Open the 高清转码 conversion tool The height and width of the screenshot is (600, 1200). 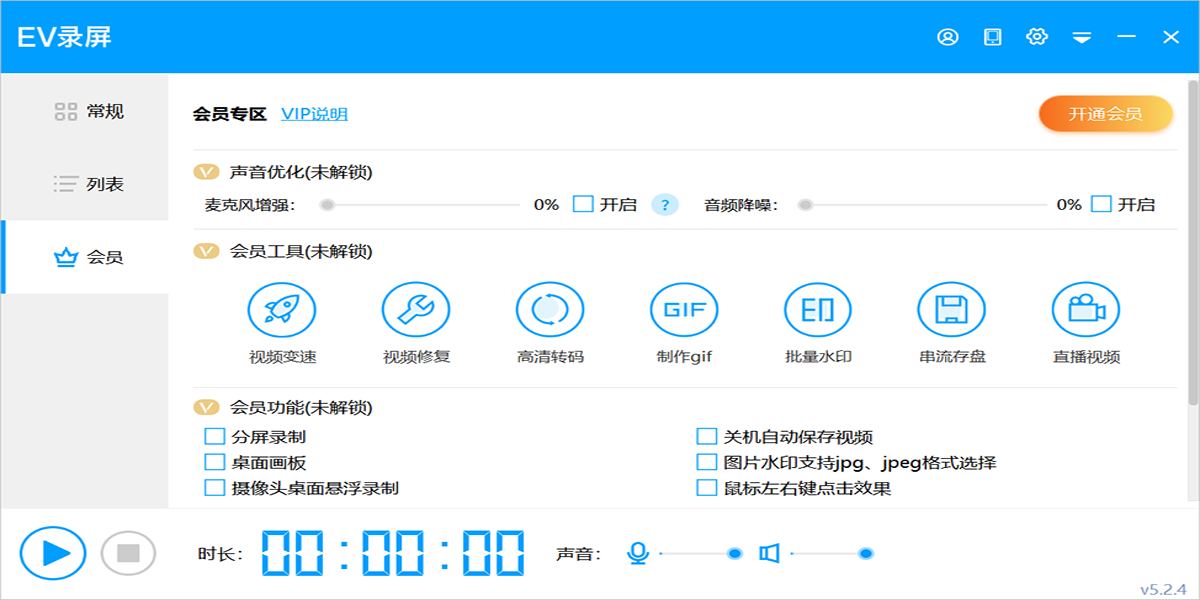click(550, 310)
